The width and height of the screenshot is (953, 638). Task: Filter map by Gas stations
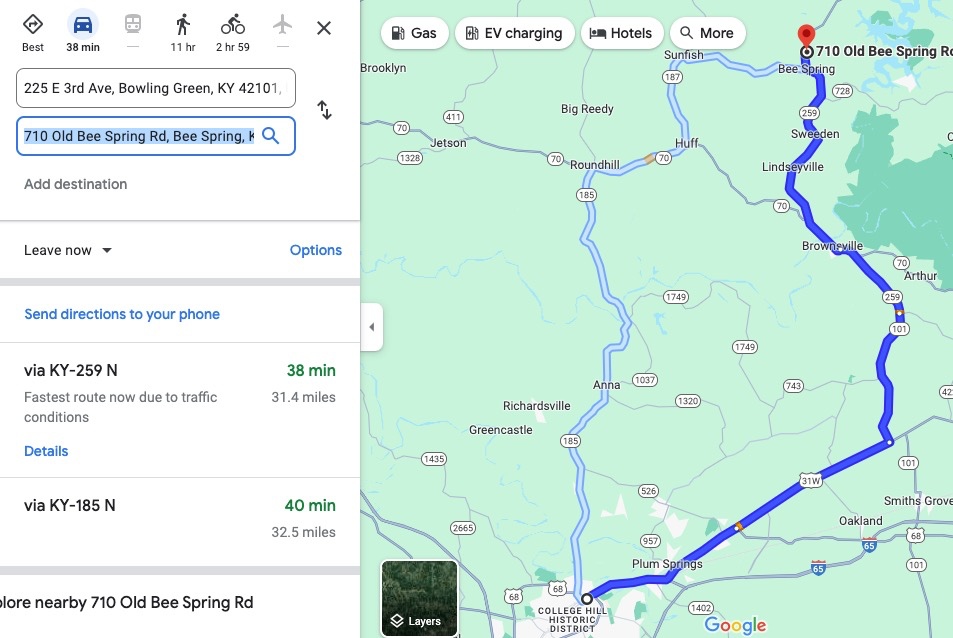[414, 33]
